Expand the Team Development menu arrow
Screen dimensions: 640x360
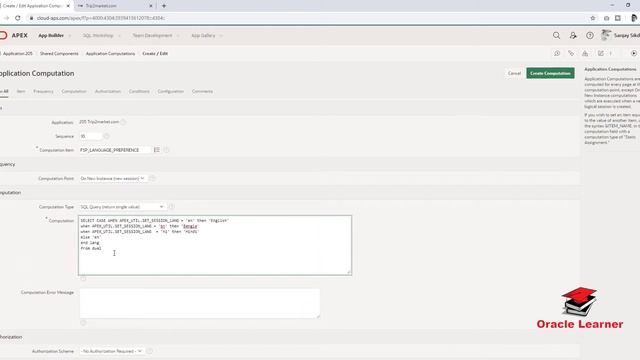(178, 36)
